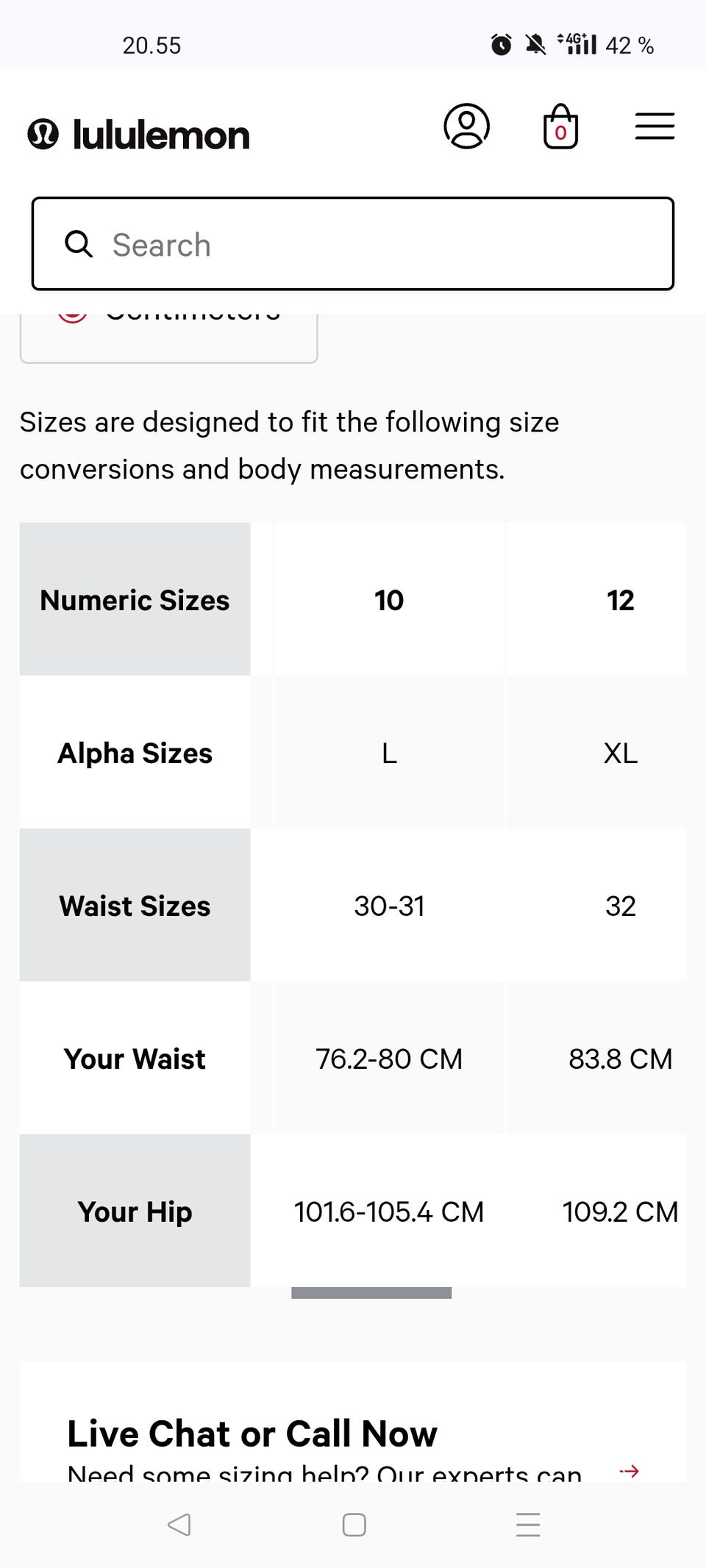Tap the search magnifier icon
This screenshot has width=706, height=1568.
[79, 244]
